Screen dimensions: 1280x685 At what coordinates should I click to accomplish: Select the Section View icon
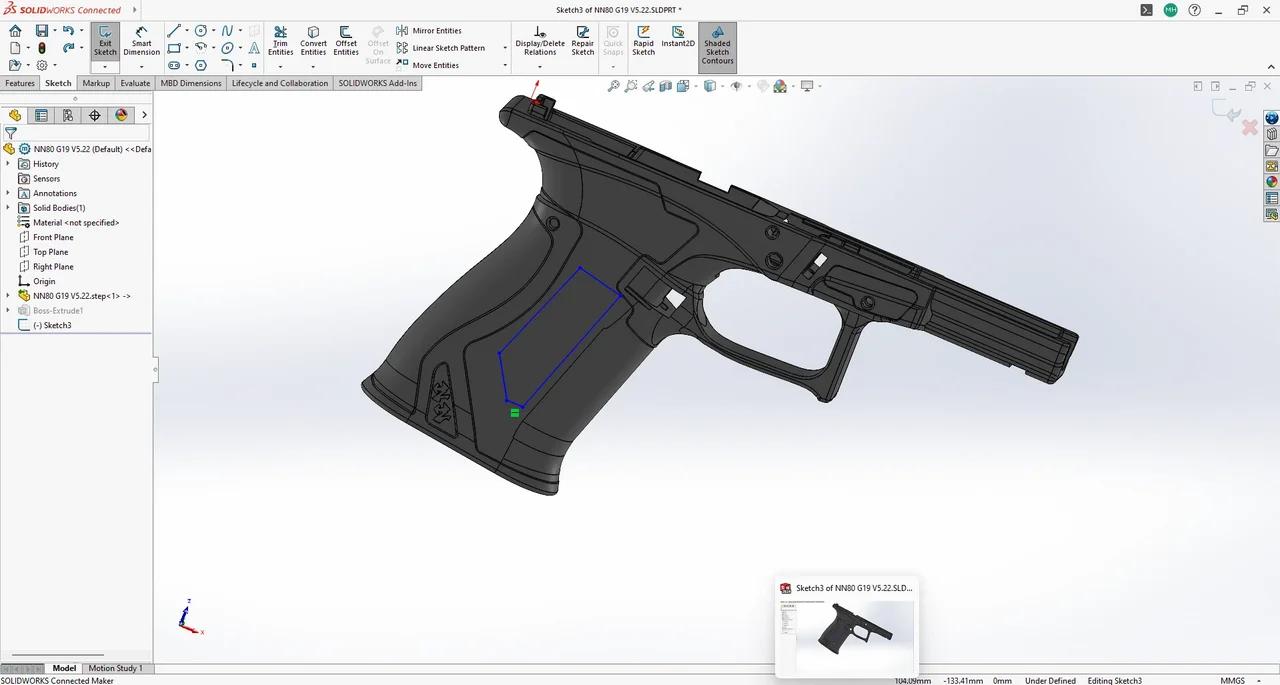pos(665,86)
